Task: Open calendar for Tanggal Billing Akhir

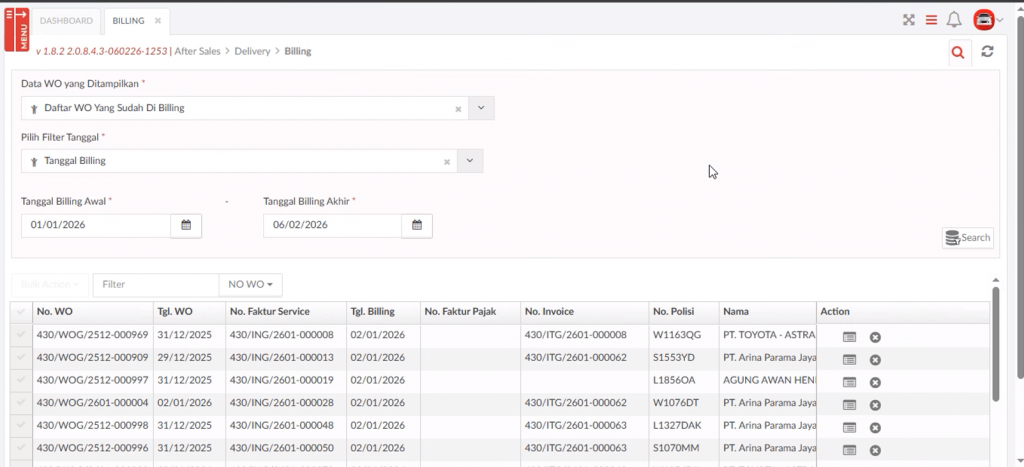Action: [417, 225]
